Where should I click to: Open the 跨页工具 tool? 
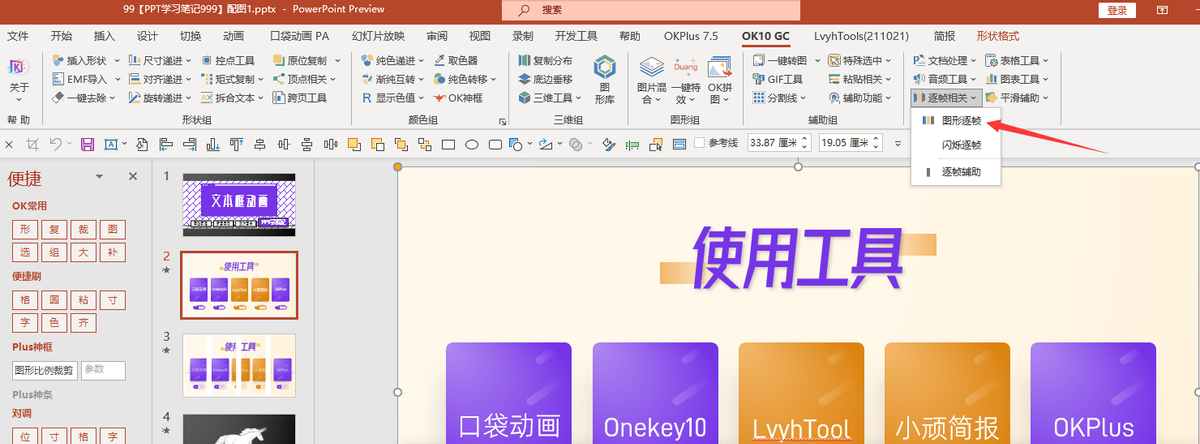299,98
